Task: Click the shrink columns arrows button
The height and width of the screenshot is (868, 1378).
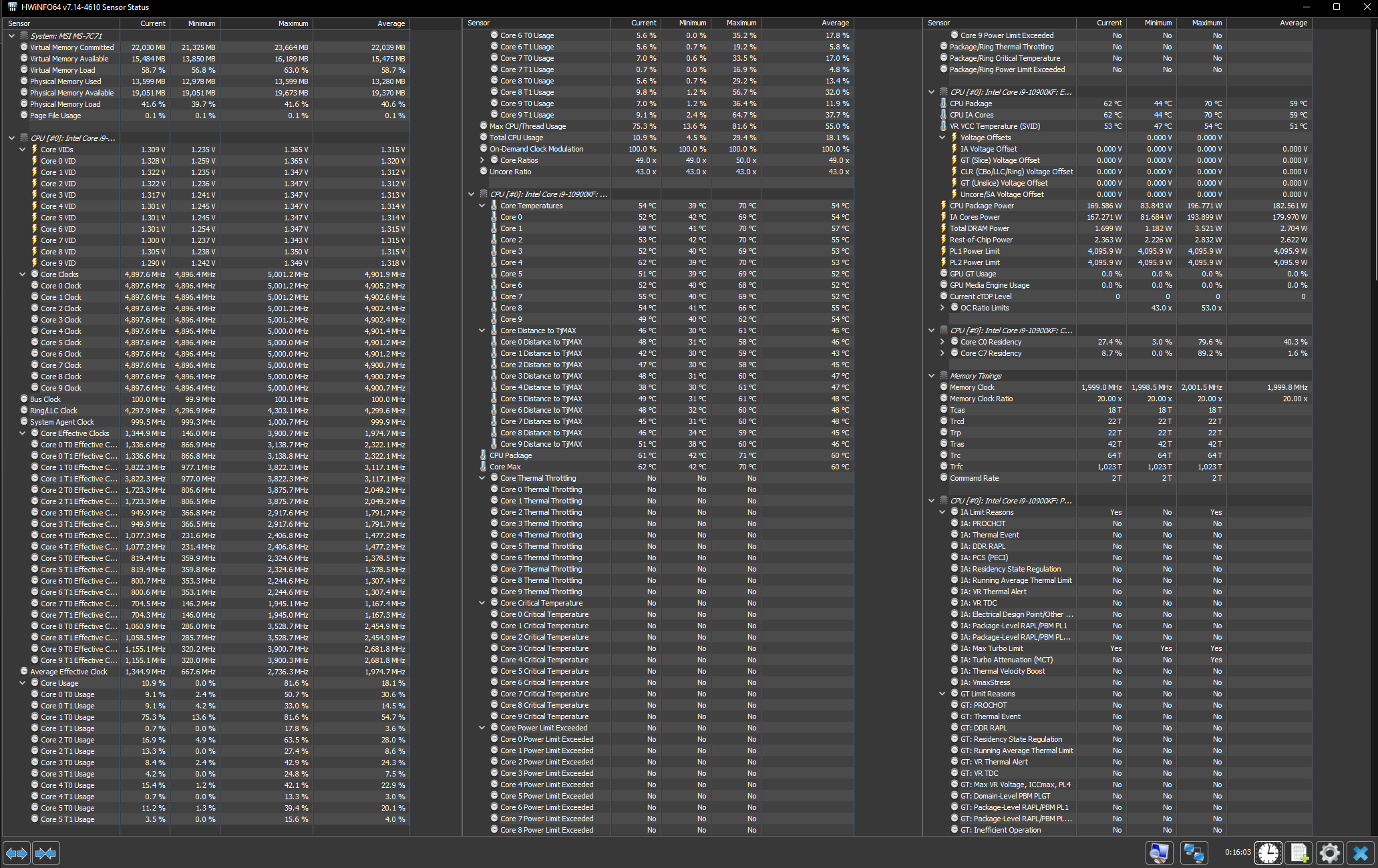Action: pos(45,853)
